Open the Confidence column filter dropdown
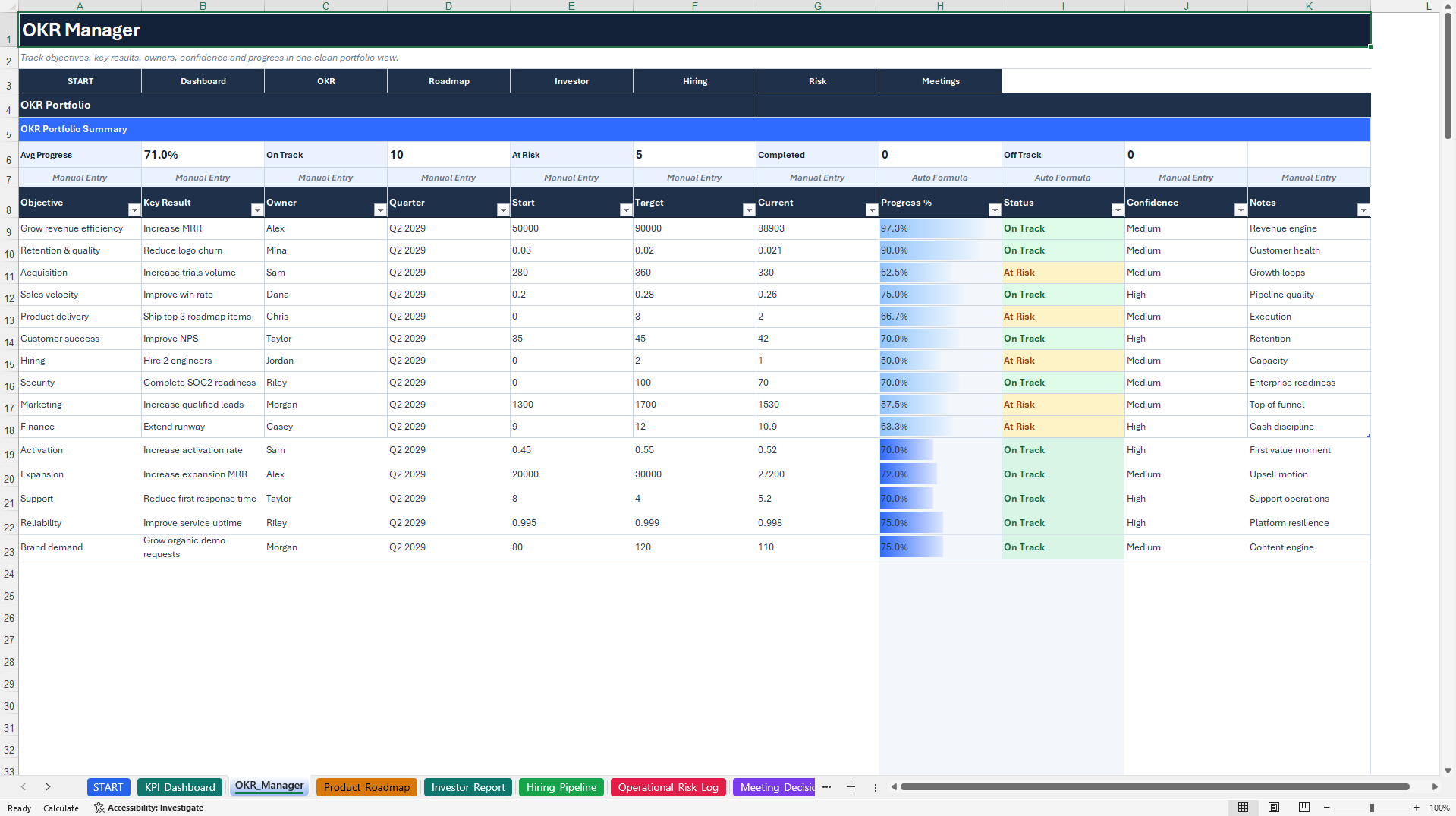The height and width of the screenshot is (816, 1456). (x=1241, y=210)
